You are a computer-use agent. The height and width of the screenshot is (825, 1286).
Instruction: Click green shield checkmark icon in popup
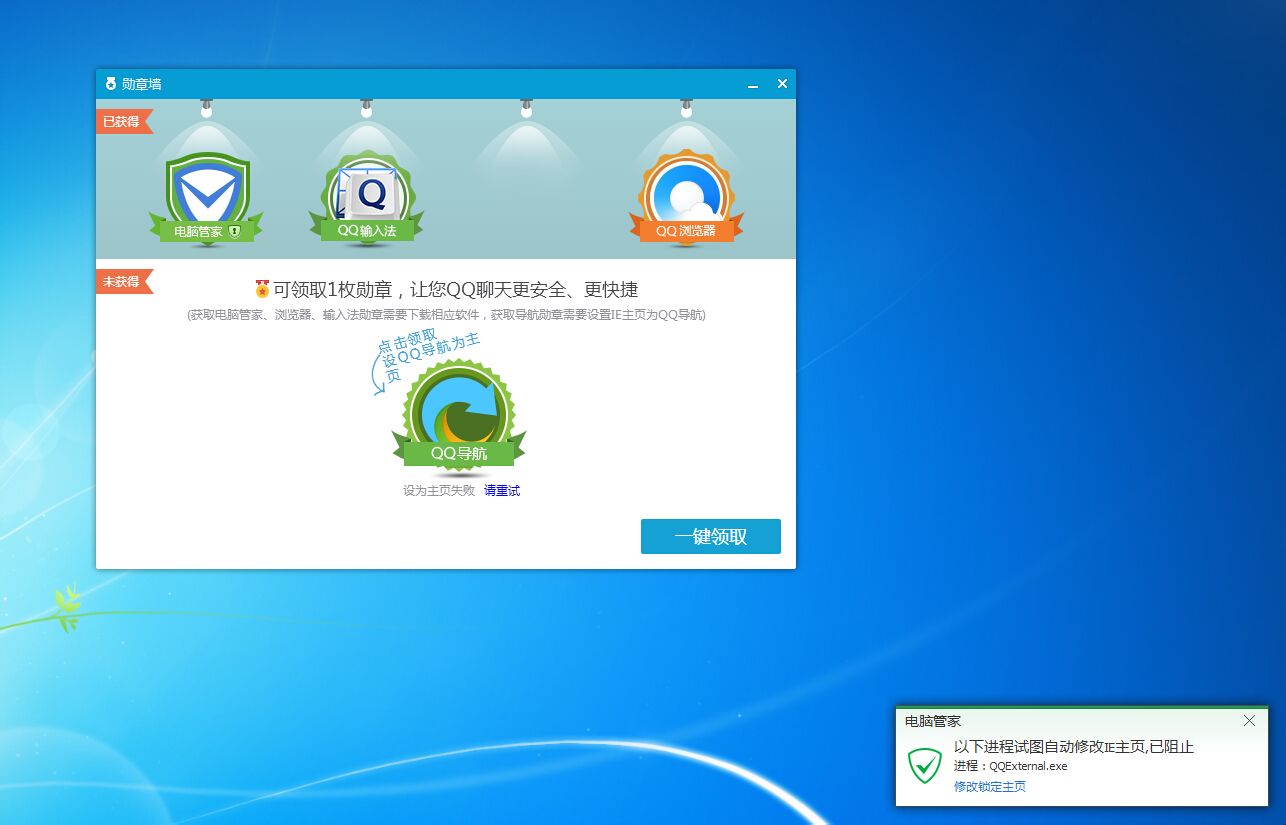(x=925, y=765)
